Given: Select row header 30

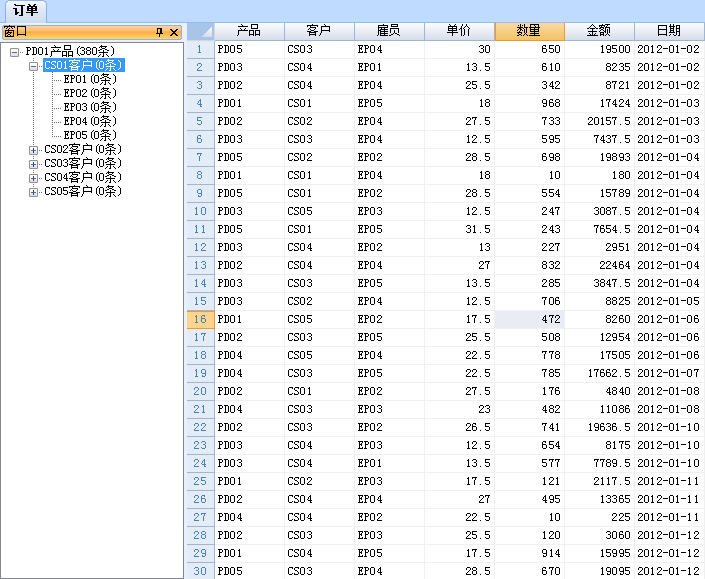Looking at the screenshot, I should [x=201, y=571].
